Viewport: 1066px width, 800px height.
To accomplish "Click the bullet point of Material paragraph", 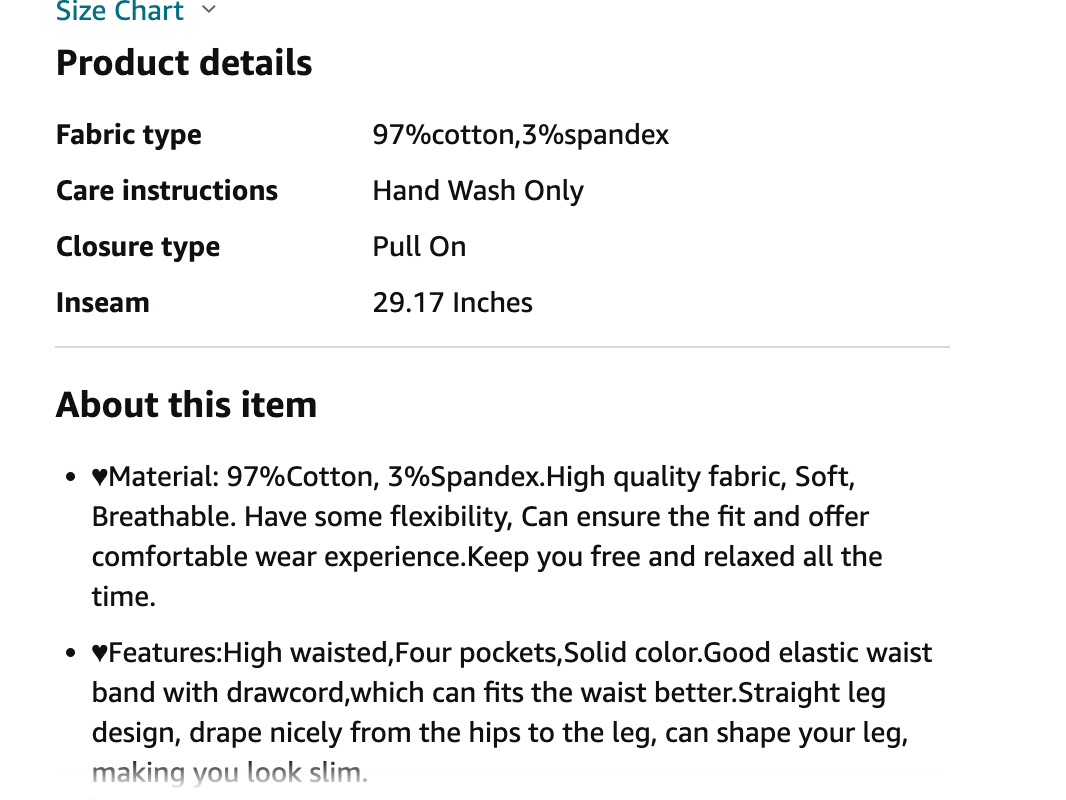I will tap(70, 478).
